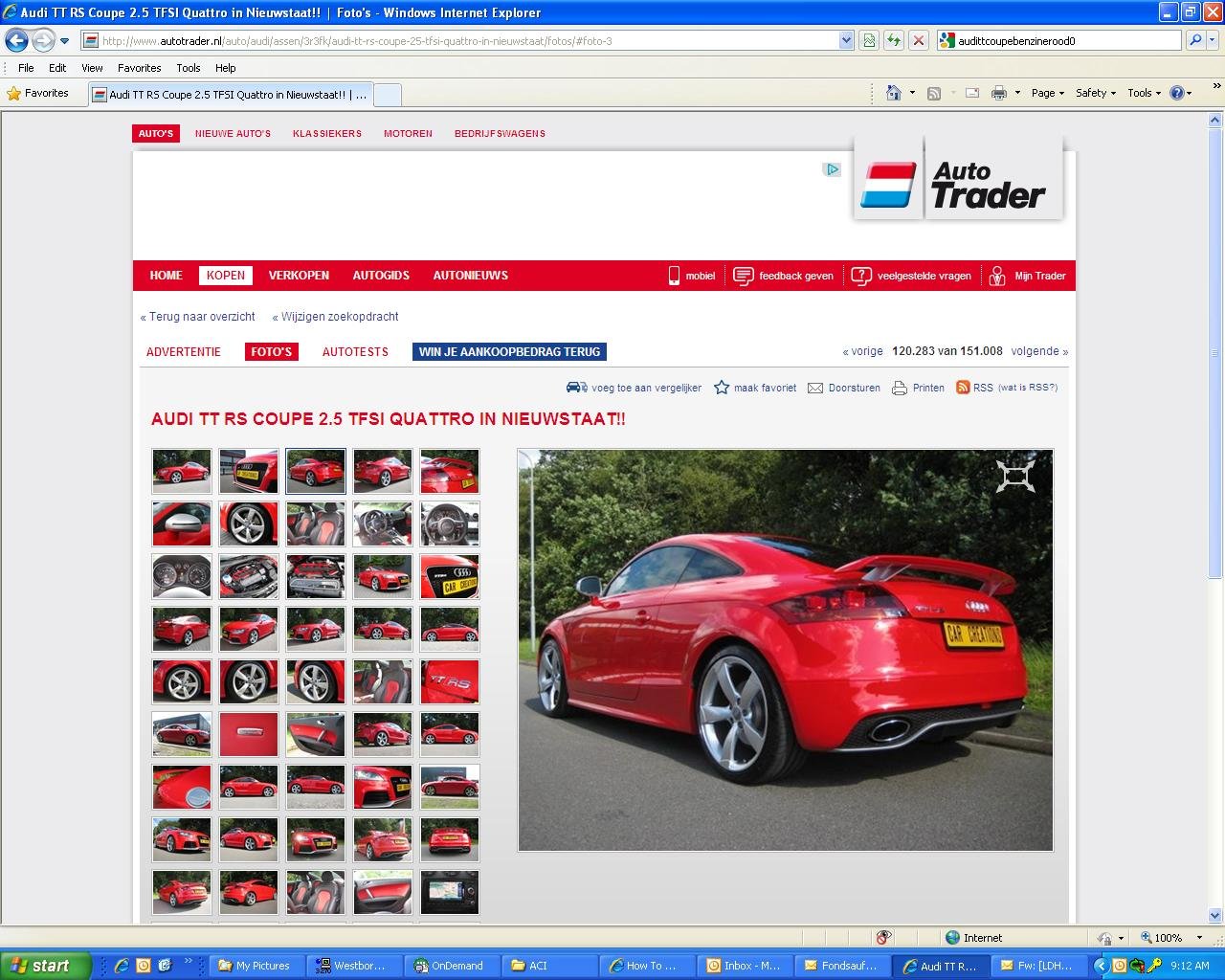Open the Safety dropdown menu
This screenshot has width=1225, height=980.
pyautogui.click(x=1095, y=93)
